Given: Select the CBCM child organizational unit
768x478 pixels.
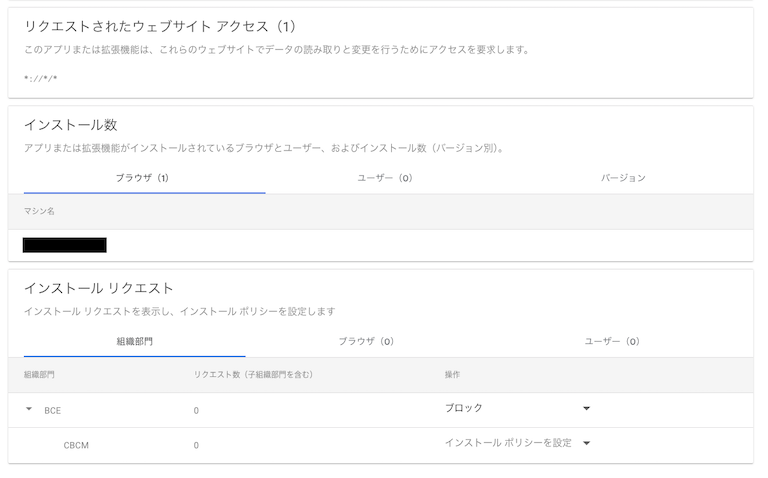Looking at the screenshot, I should click(x=76, y=445).
